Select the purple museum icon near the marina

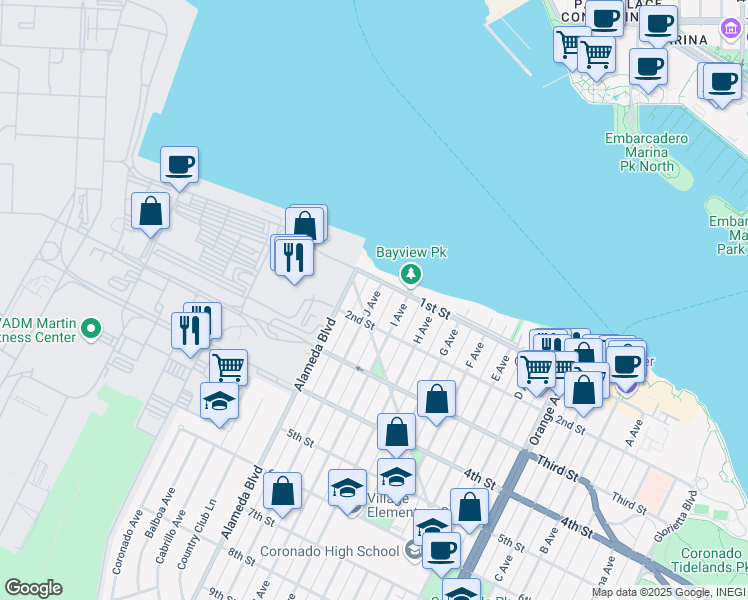pos(730,29)
